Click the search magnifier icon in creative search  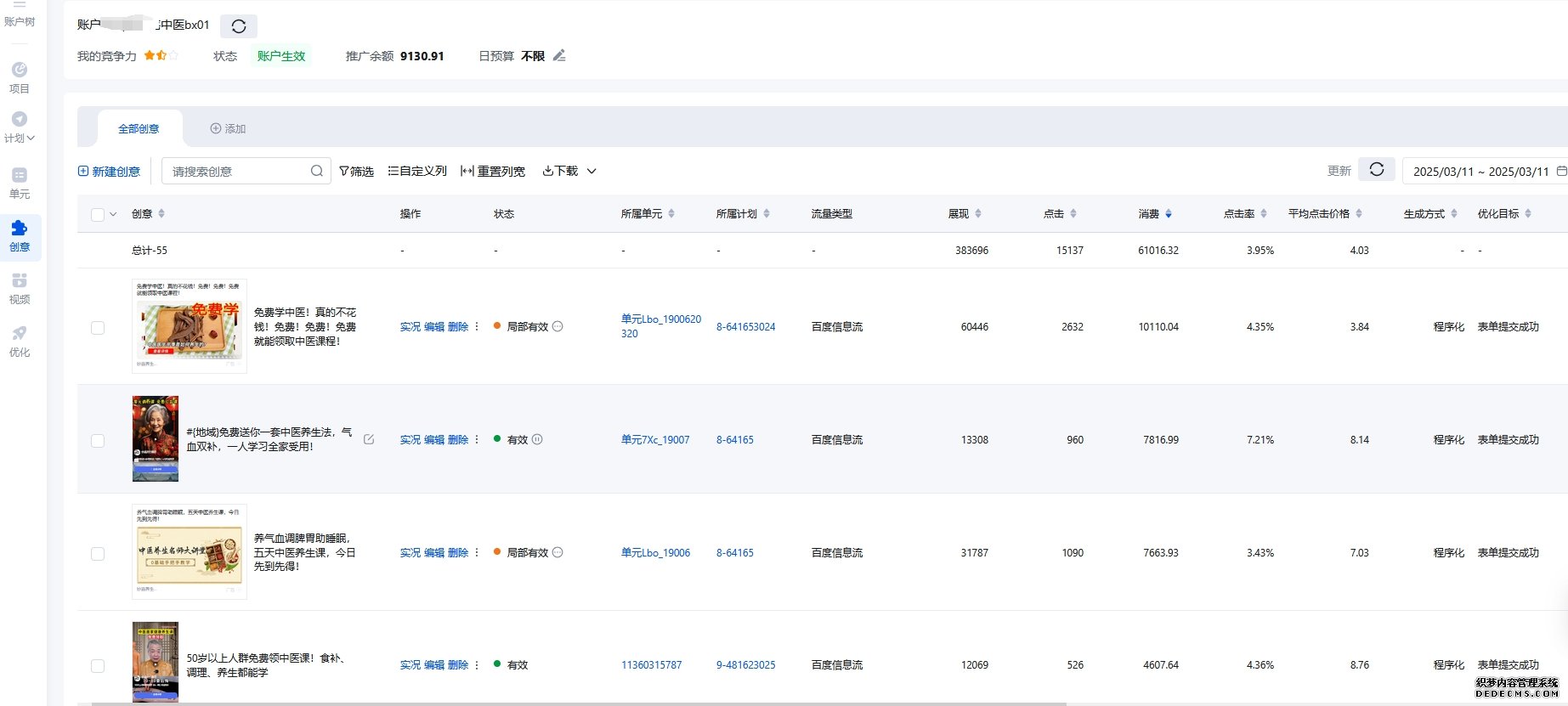point(316,171)
